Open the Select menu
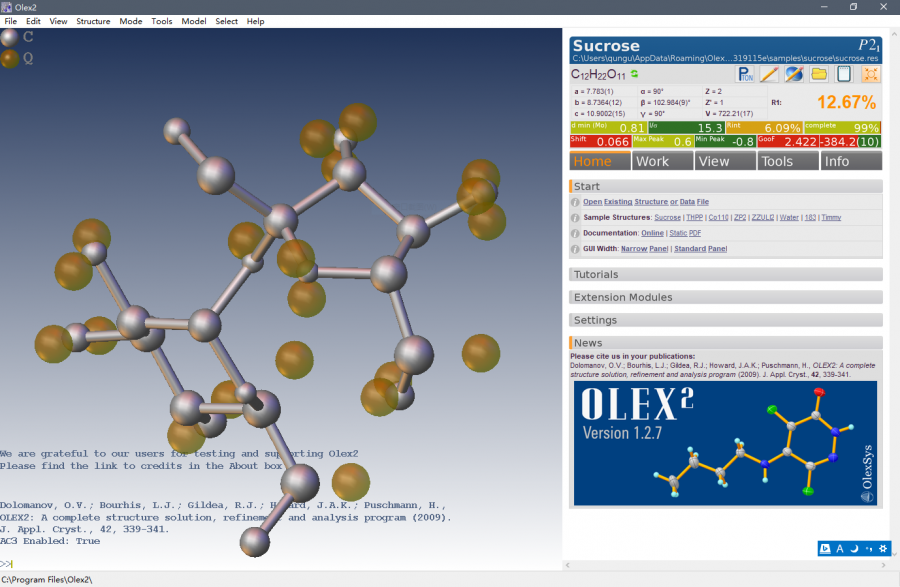 (x=227, y=21)
